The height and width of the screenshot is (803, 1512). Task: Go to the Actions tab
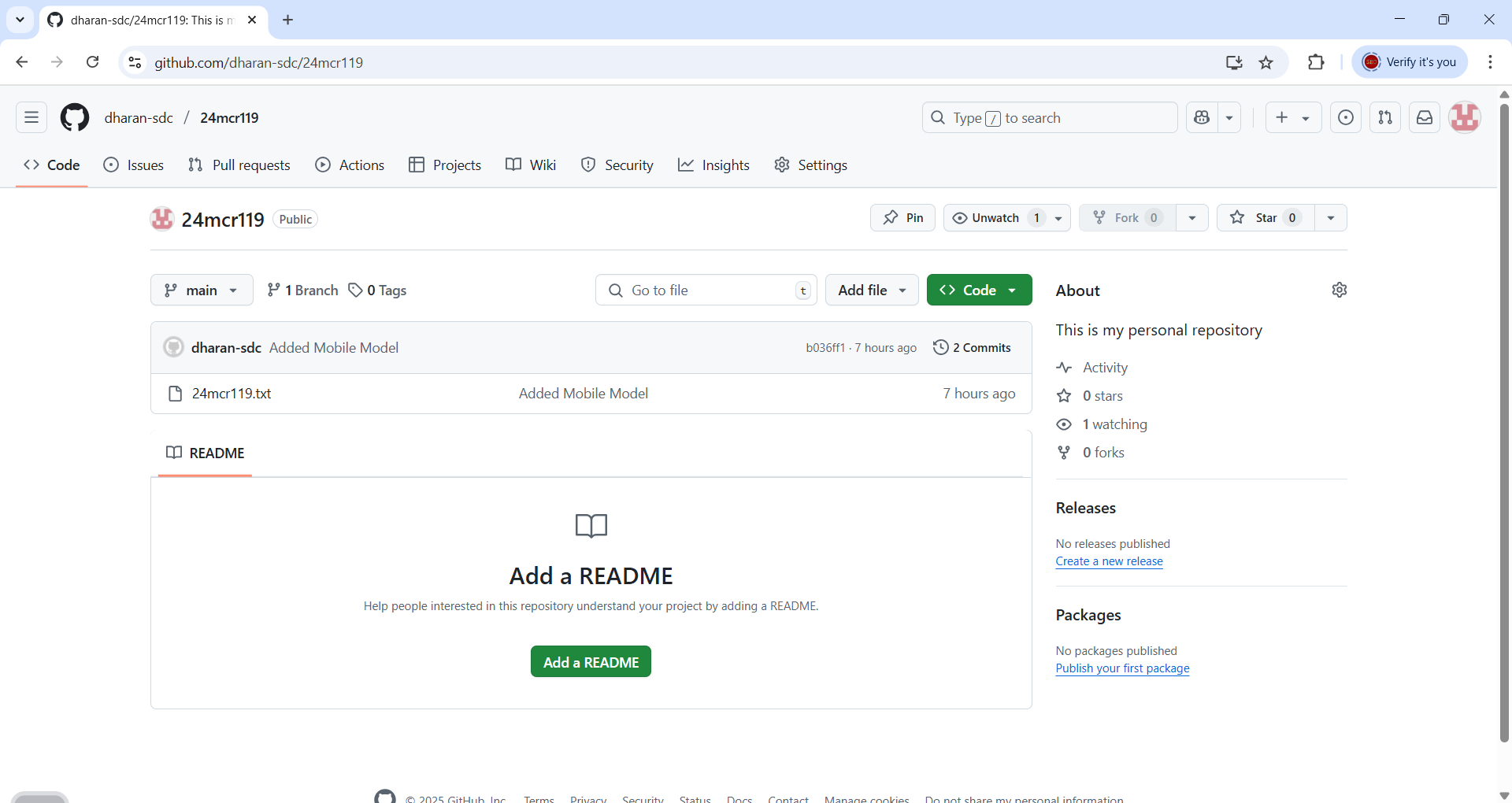(x=350, y=165)
